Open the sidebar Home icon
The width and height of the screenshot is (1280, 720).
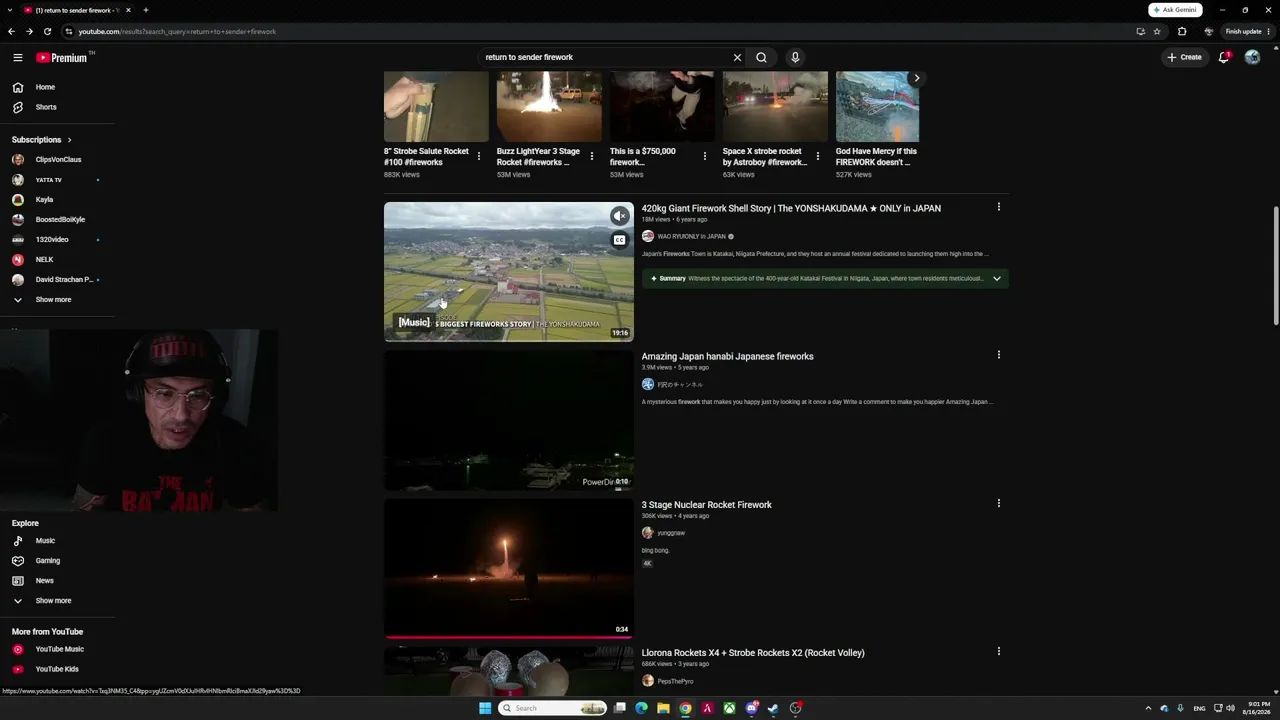point(17,87)
